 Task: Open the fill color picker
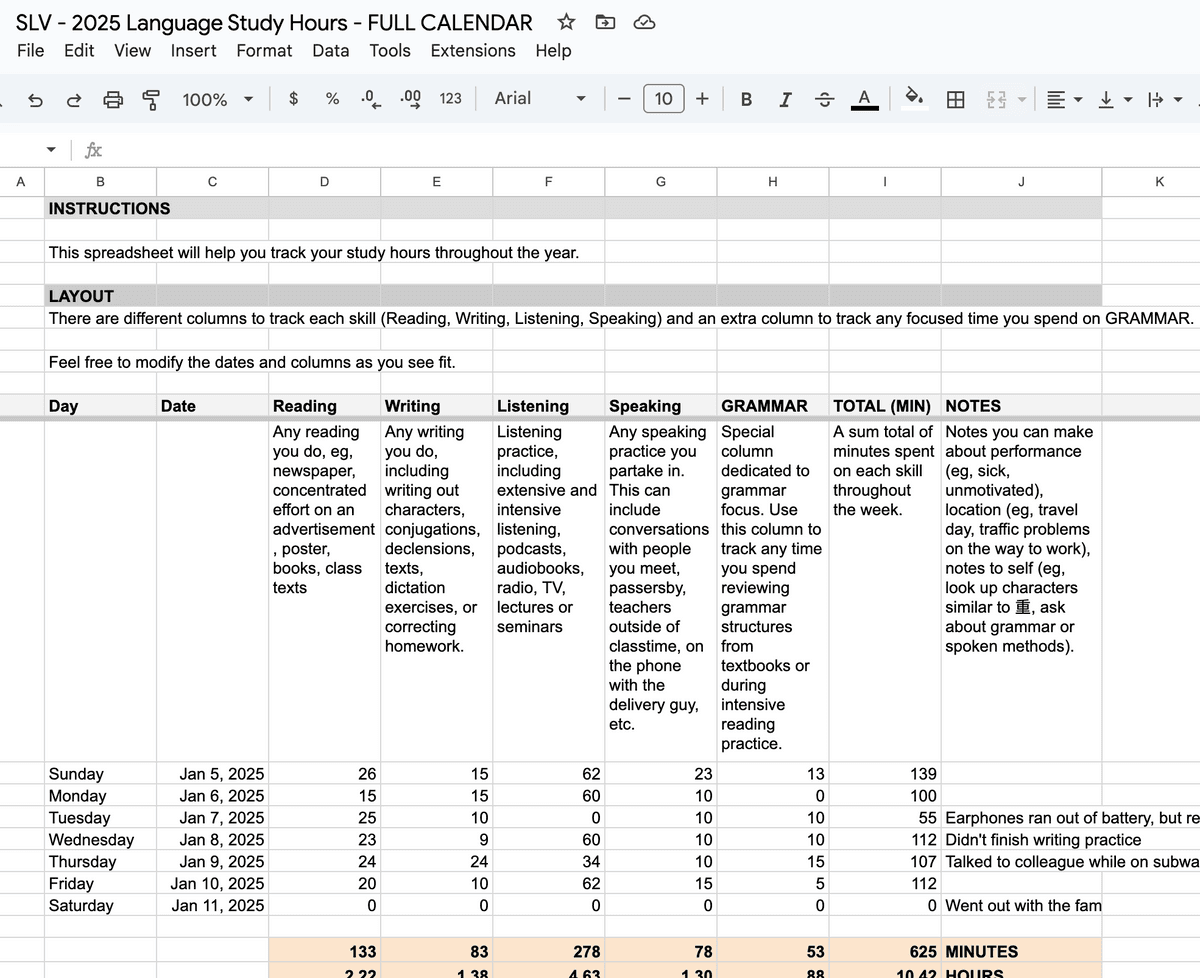(913, 98)
